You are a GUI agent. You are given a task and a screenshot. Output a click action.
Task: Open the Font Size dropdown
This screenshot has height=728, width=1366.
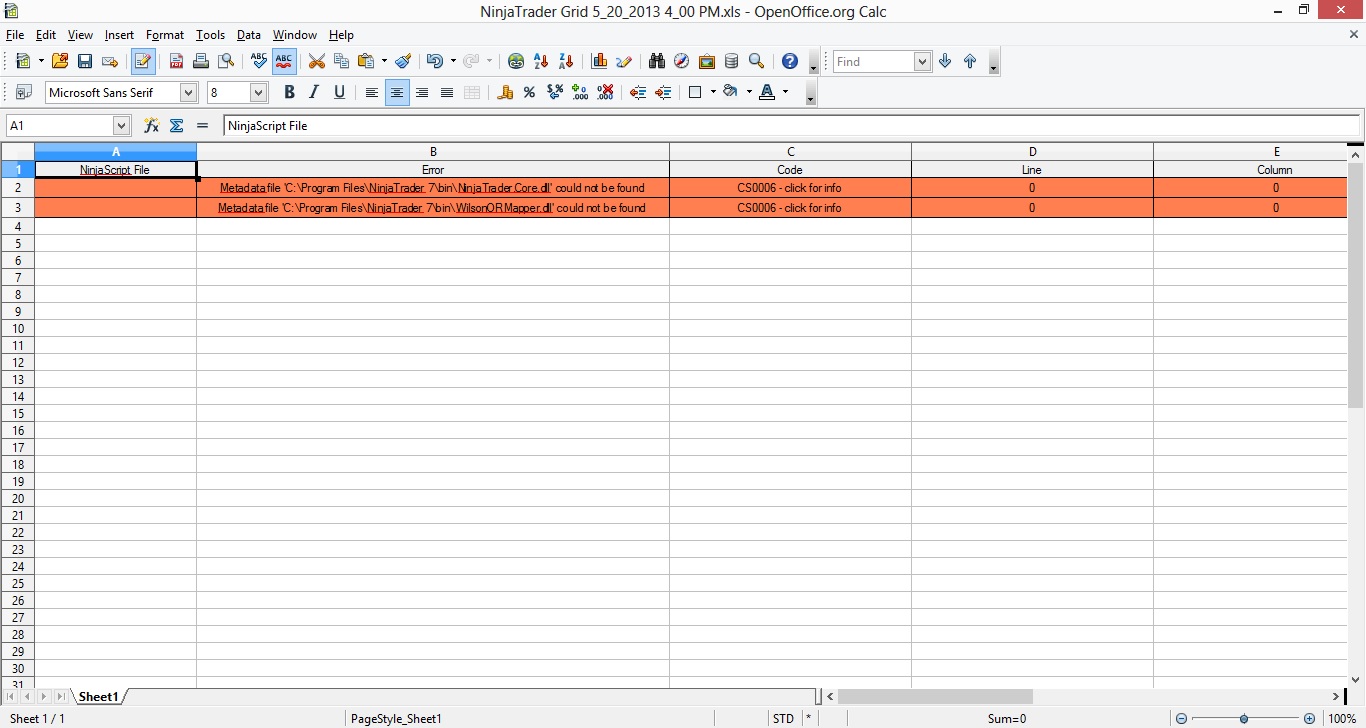259,93
